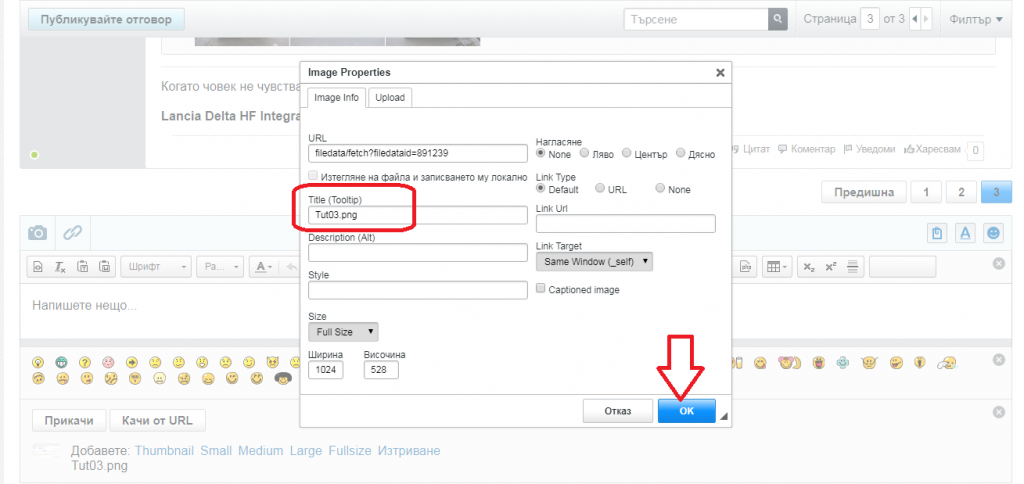Choose URL link type
Screen dimensions: 1024x484
[600, 188]
